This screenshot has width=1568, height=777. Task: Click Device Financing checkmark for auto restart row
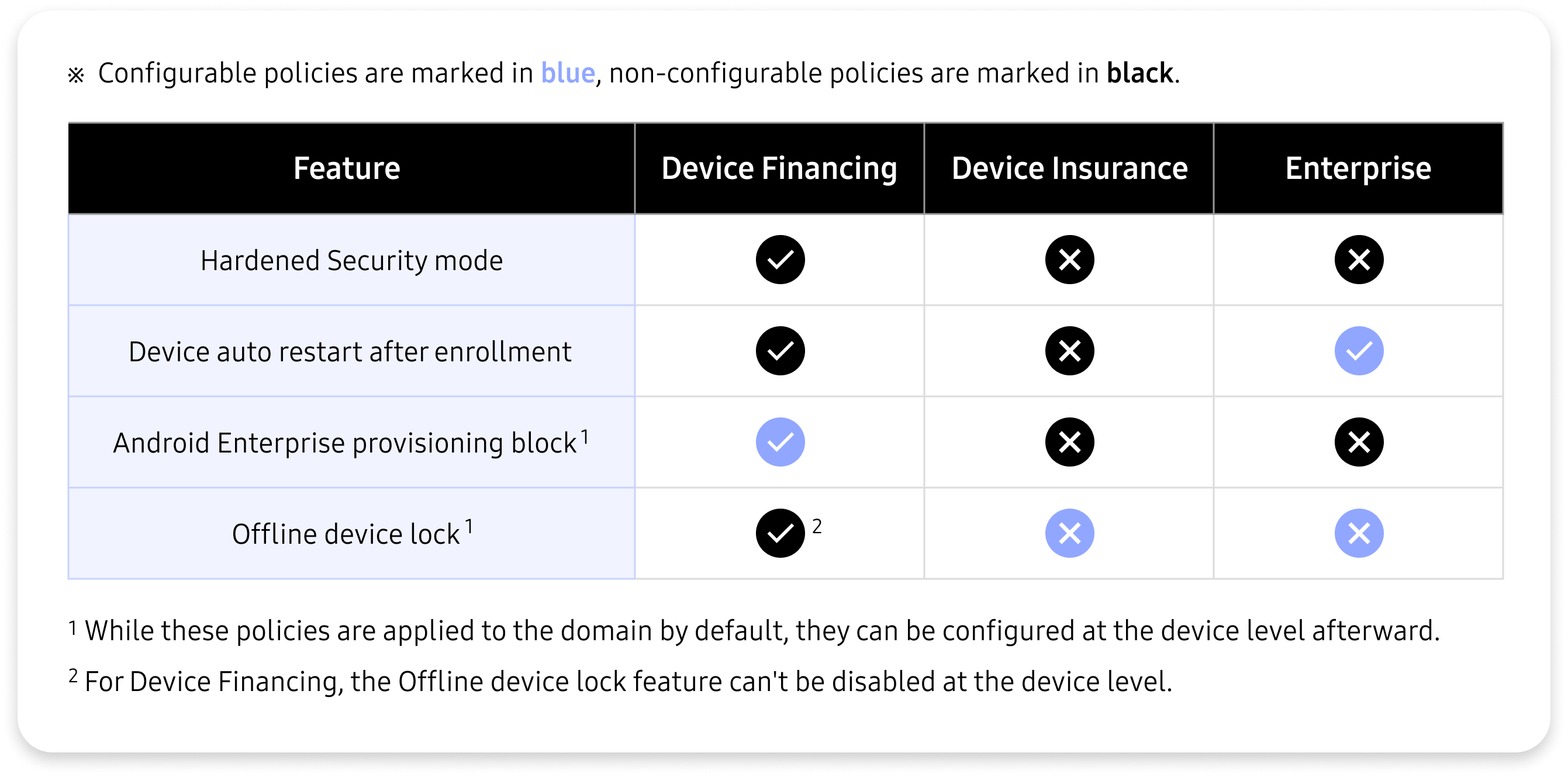pyautogui.click(x=780, y=351)
